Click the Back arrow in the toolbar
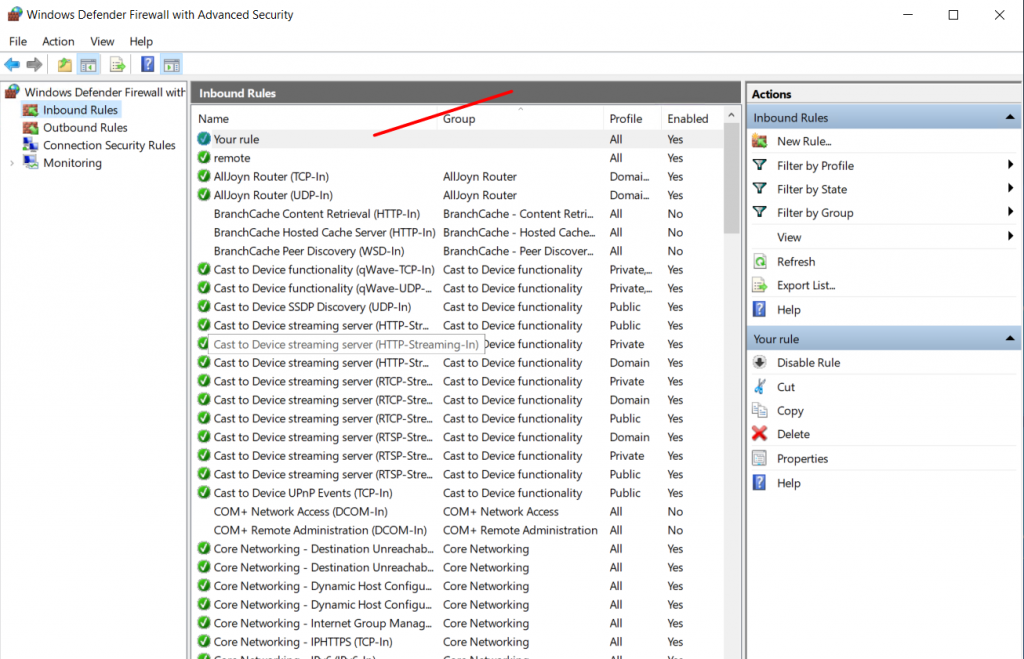Screen dimensions: 1024x659 click(x=12, y=65)
